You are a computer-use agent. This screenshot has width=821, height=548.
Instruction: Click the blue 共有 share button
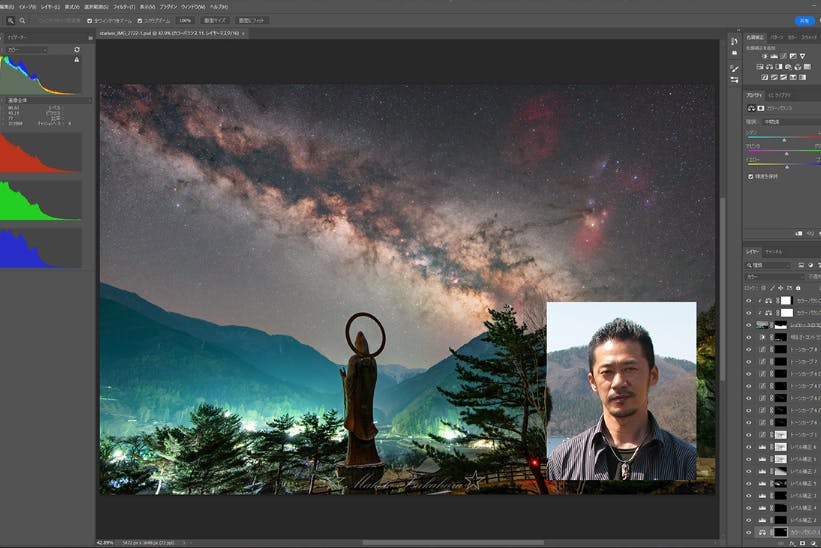(805, 21)
